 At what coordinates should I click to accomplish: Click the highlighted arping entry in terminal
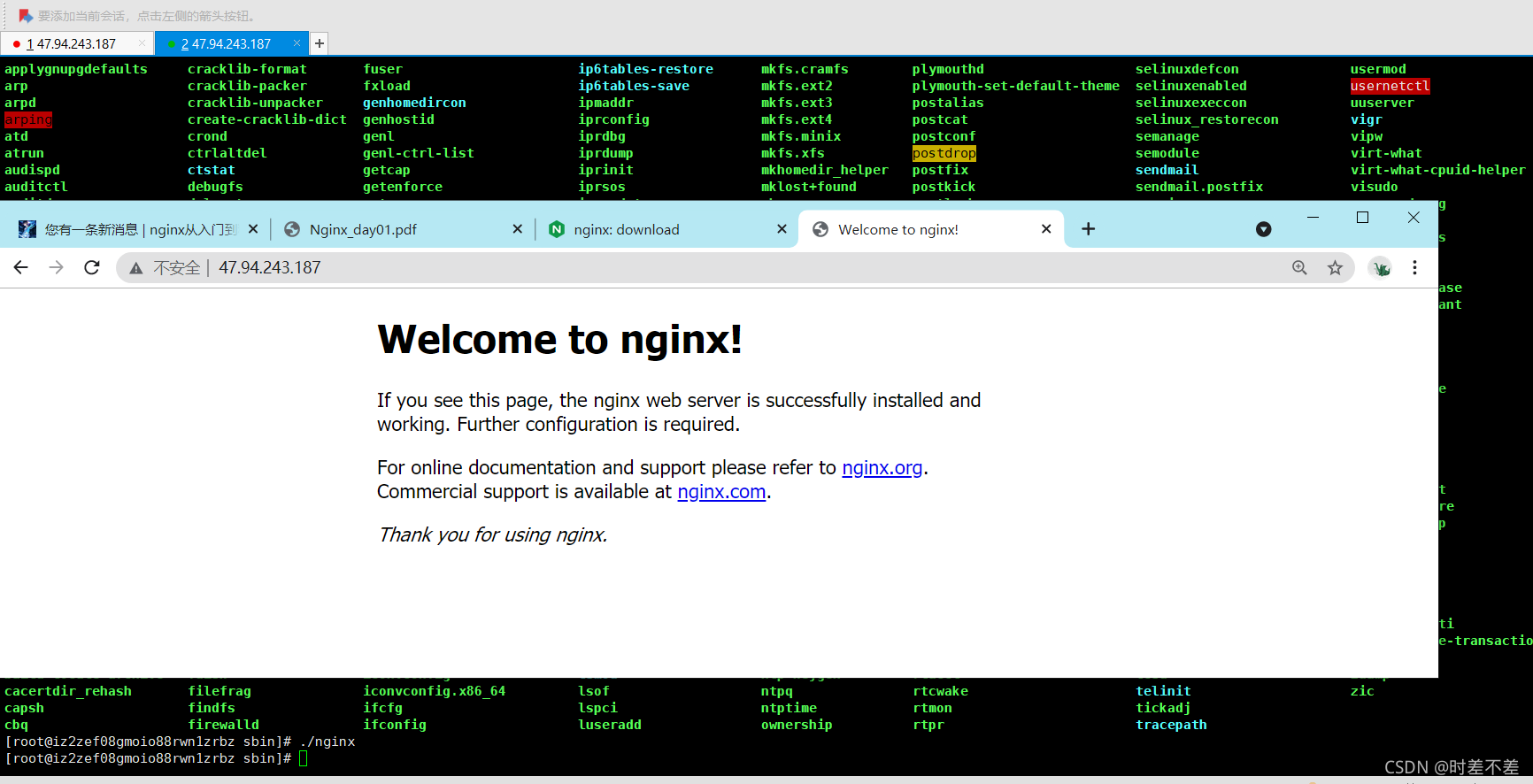click(28, 119)
